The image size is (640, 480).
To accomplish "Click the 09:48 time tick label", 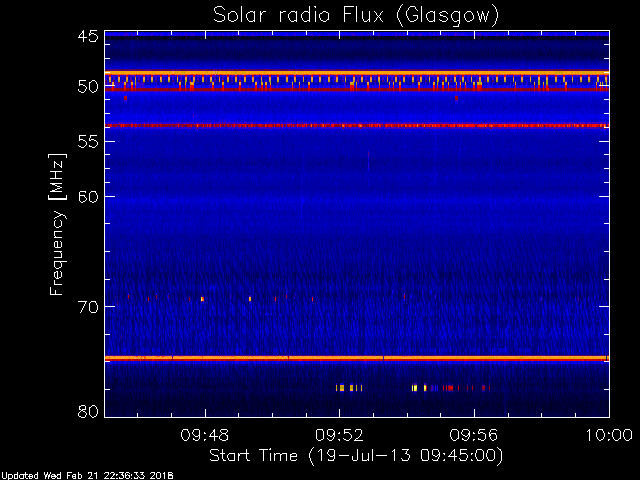I will pos(205,435).
